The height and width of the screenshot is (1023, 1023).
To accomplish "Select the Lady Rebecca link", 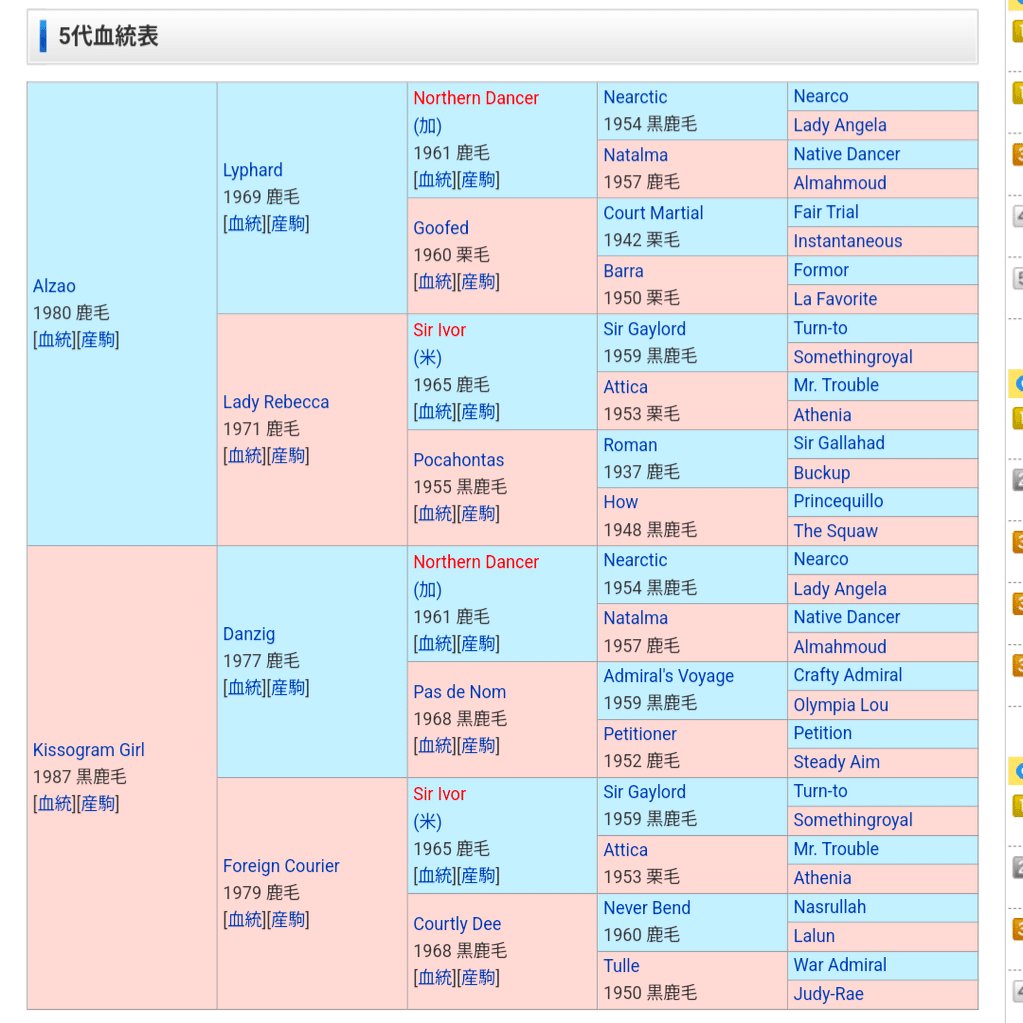I will [276, 402].
